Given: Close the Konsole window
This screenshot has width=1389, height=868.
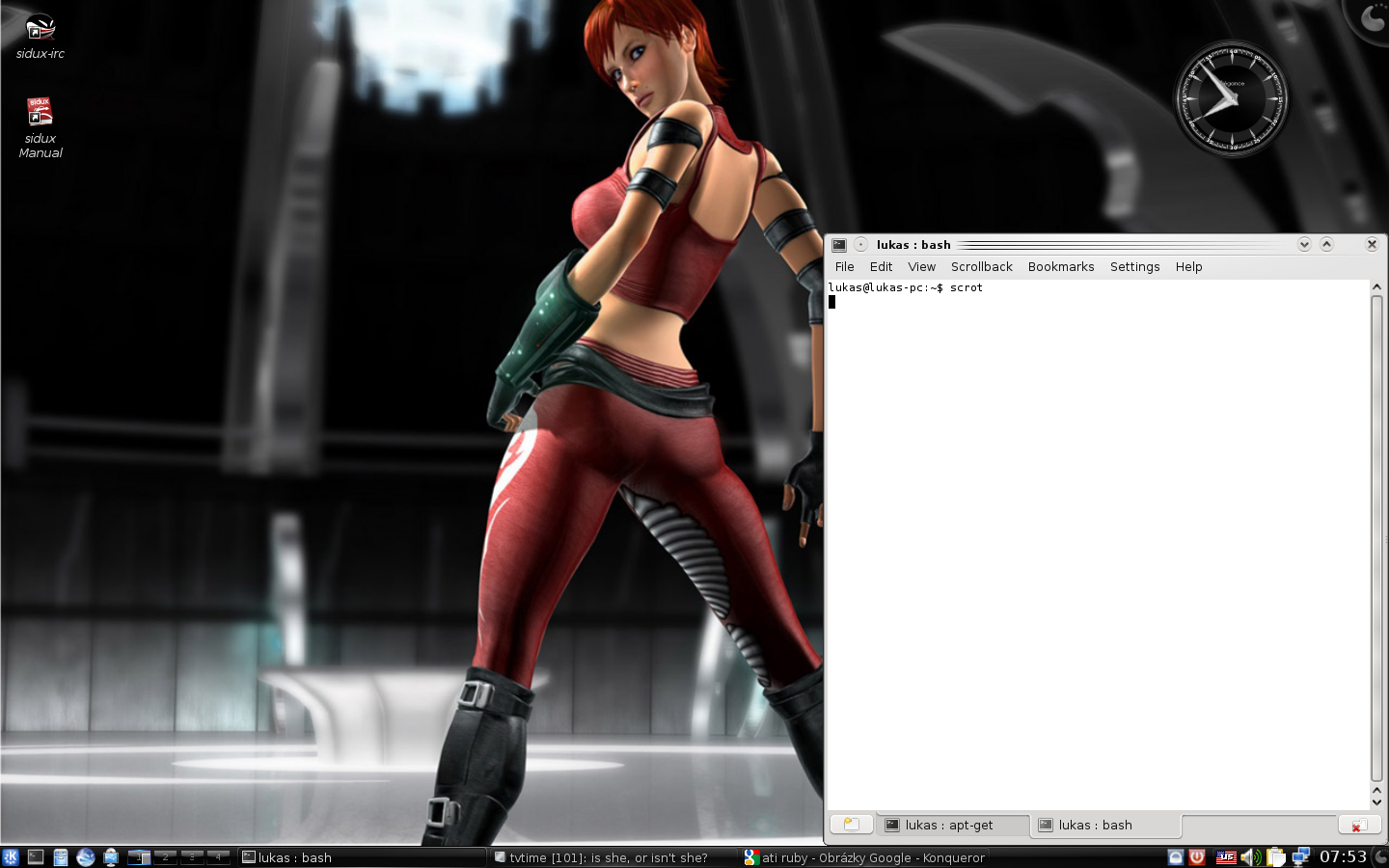Looking at the screenshot, I should (x=1372, y=245).
